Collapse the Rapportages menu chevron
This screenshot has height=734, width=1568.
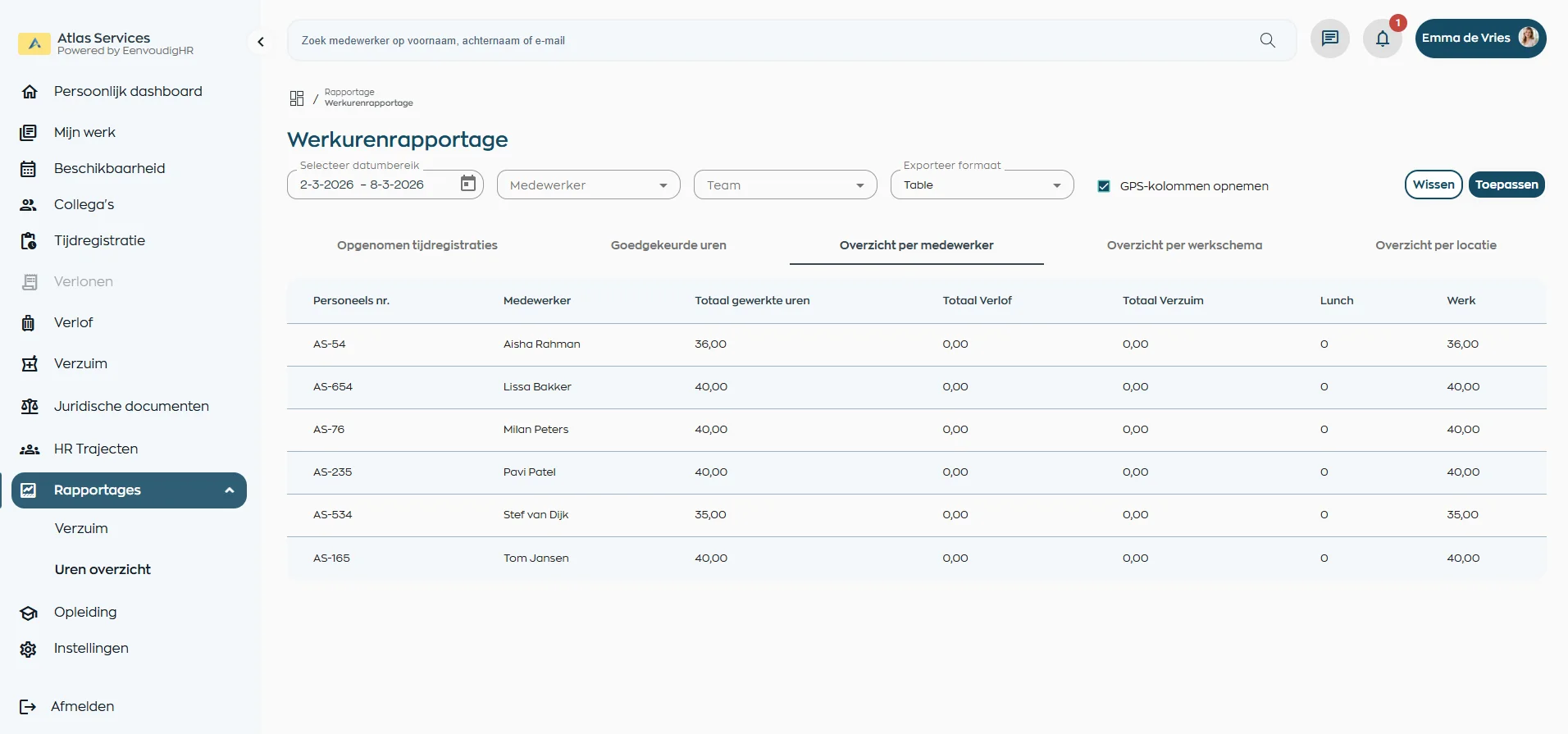(x=230, y=490)
